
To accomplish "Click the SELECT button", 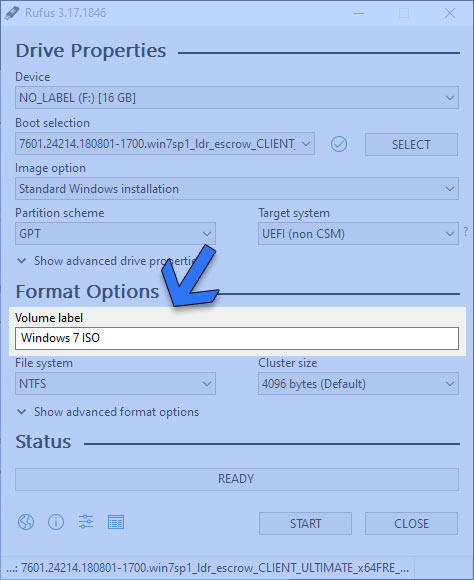I will tap(411, 144).
